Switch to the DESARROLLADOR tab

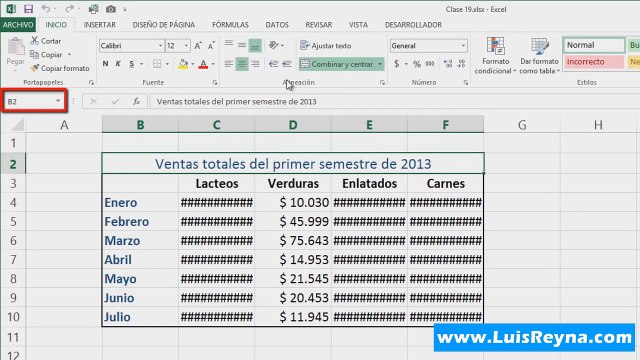pos(413,25)
